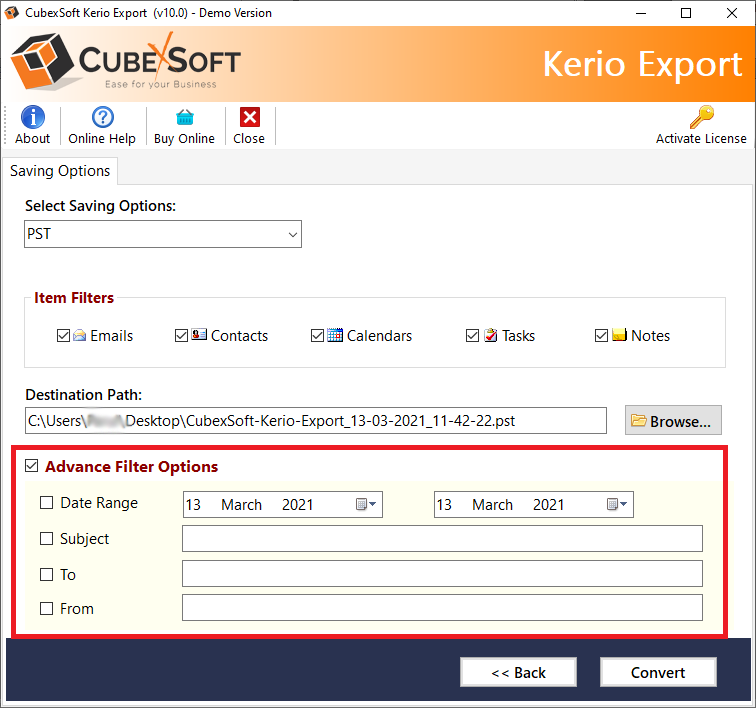This screenshot has width=756, height=708.
Task: Click the app icon in the title bar
Action: click(x=12, y=13)
